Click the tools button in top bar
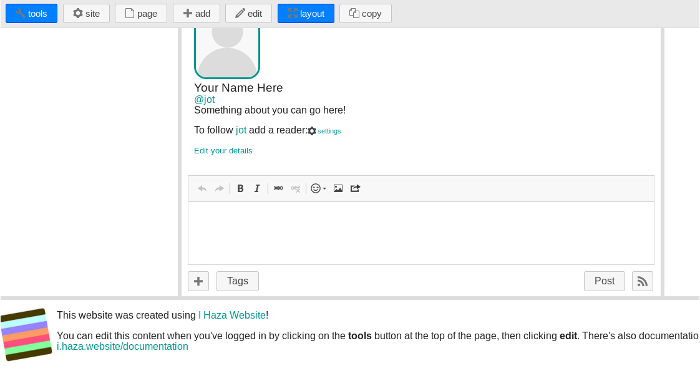The height and width of the screenshot is (371, 700). [31, 13]
